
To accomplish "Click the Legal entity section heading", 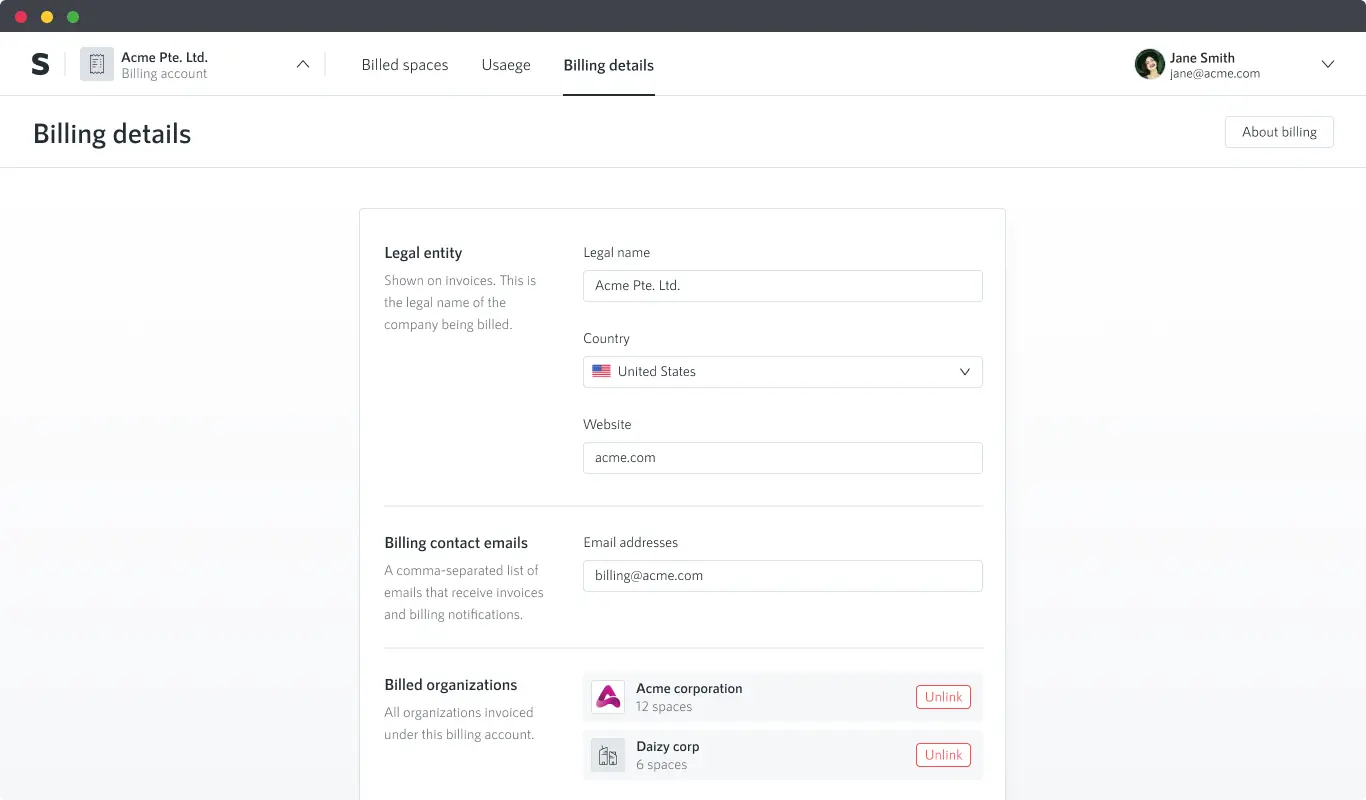I will 423,253.
